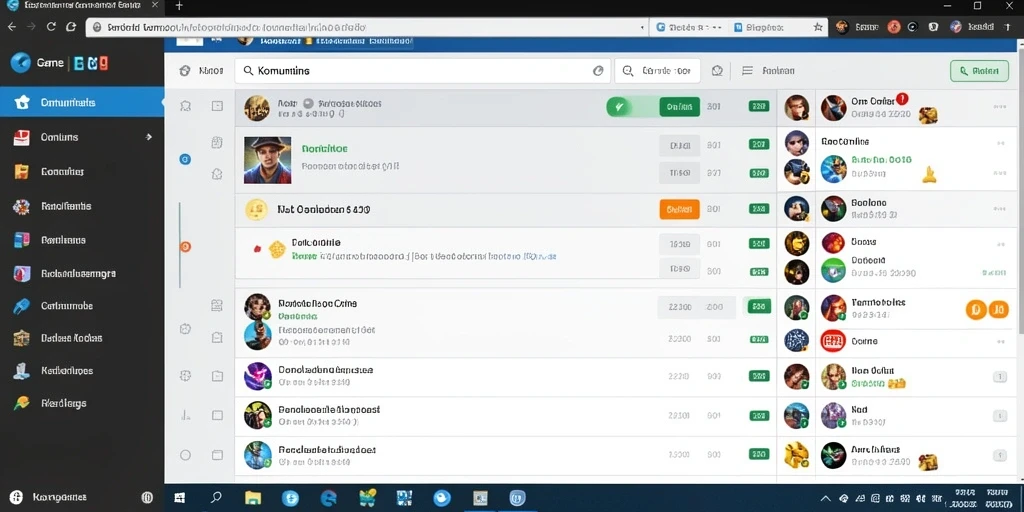Expand hidden tray icons chevron
Screen dimensions: 1024x512
pos(825,498)
